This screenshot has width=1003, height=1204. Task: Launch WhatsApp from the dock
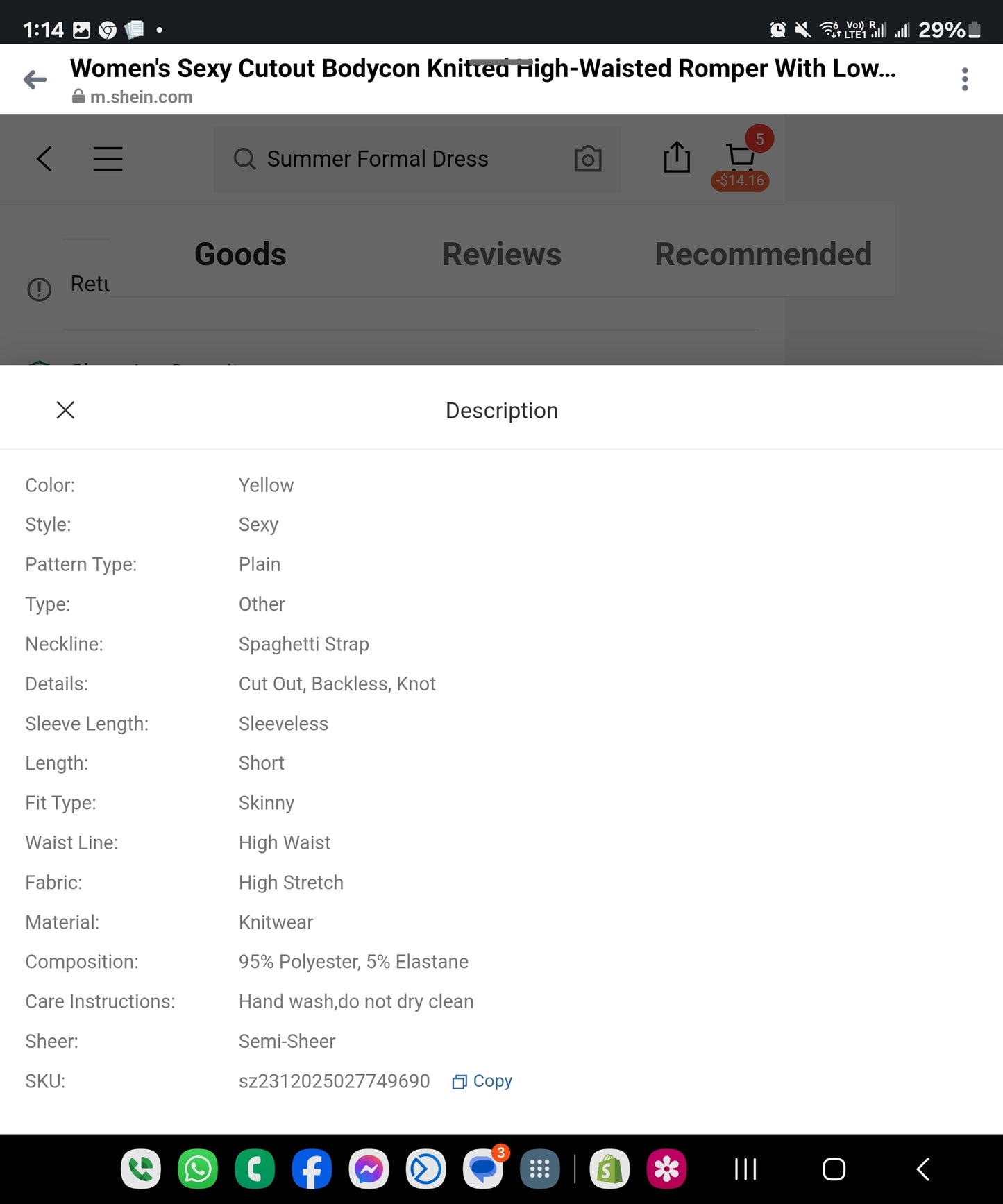(198, 1169)
